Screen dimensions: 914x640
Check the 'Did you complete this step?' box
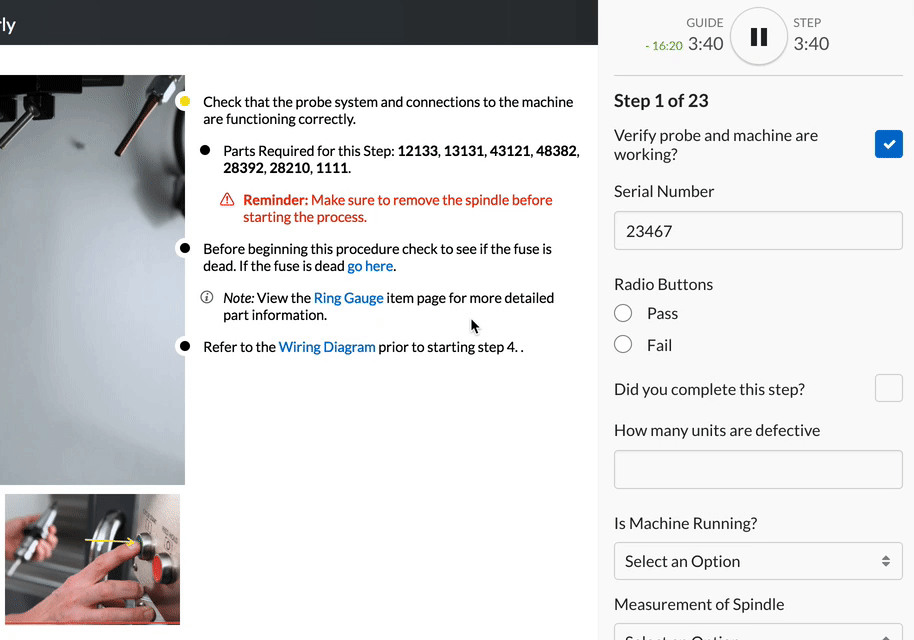click(x=888, y=389)
